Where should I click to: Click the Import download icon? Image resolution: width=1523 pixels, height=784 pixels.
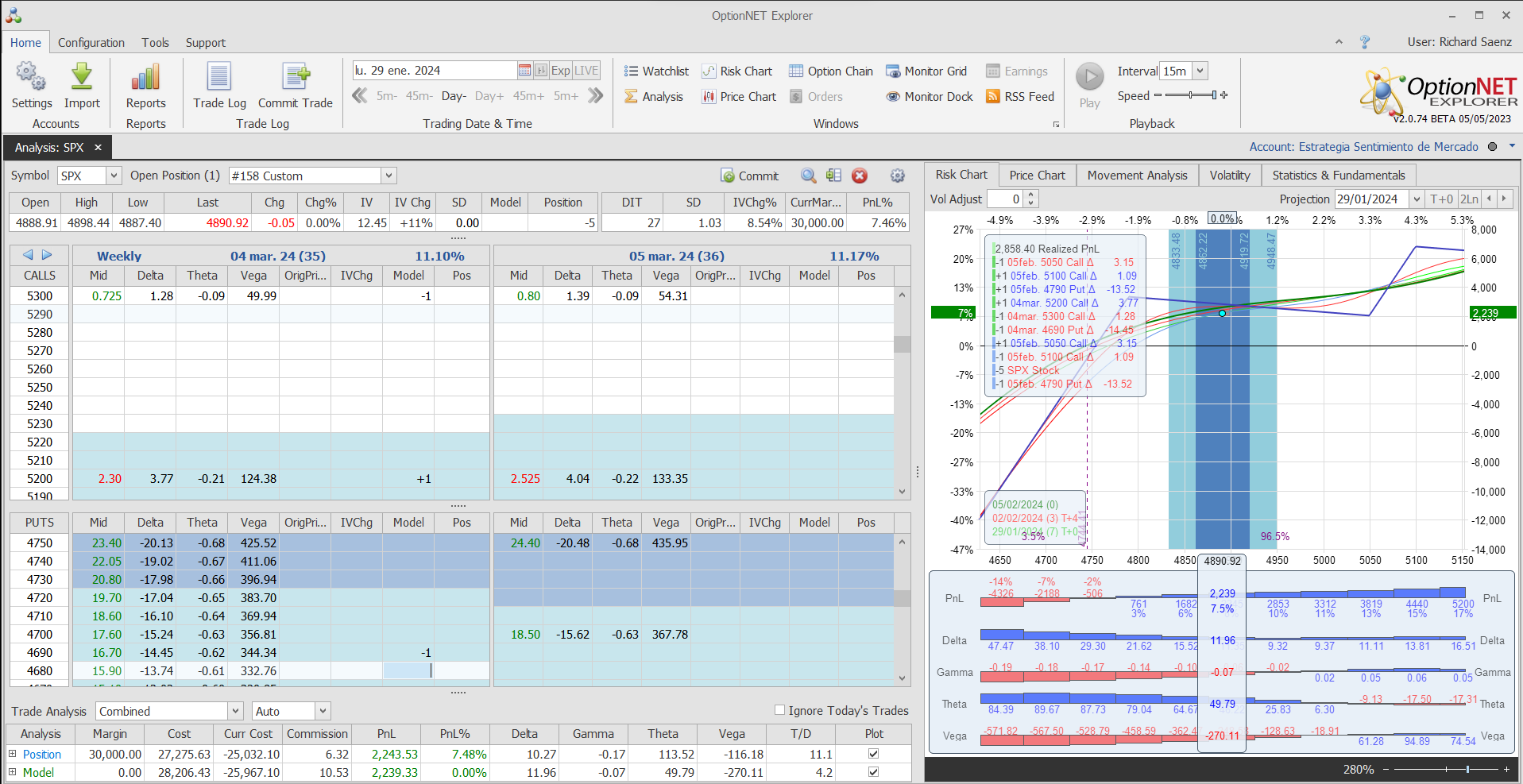pyautogui.click(x=82, y=78)
